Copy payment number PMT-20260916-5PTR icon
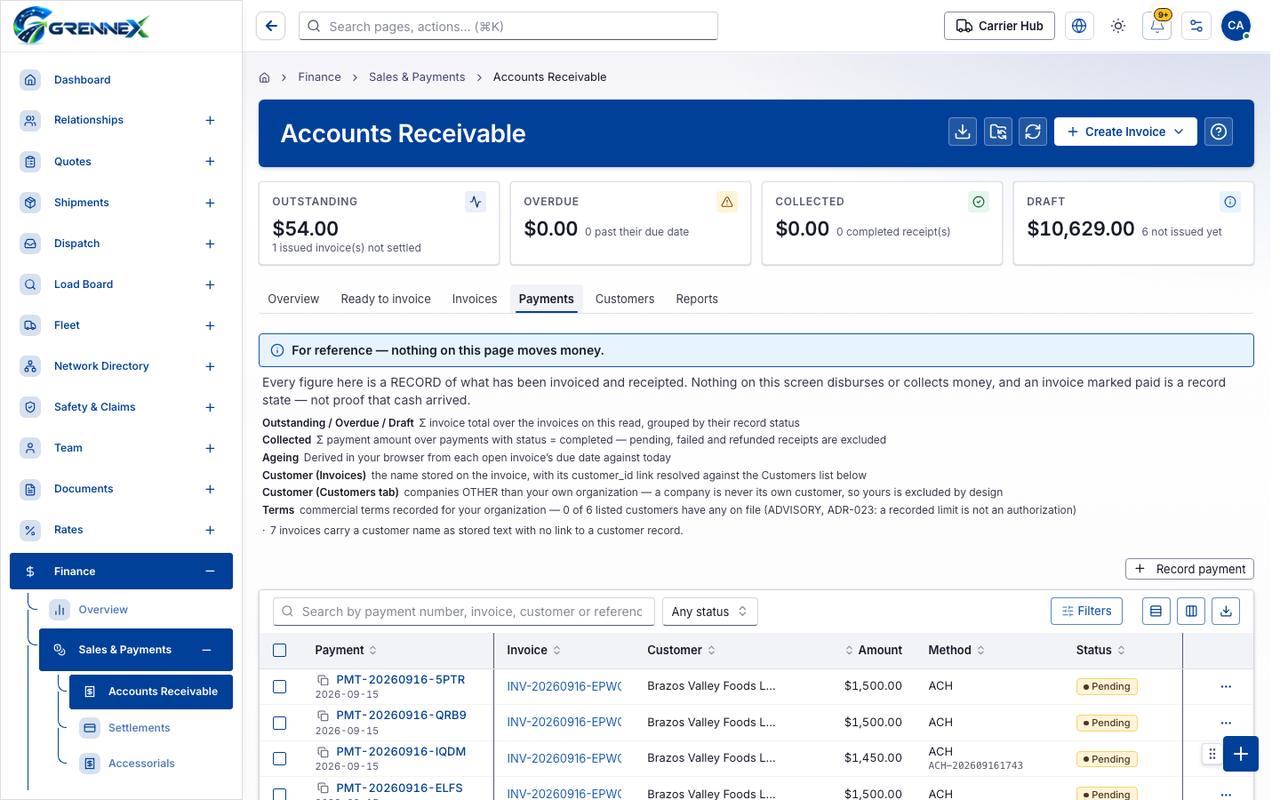The width and height of the screenshot is (1280, 800). [324, 680]
